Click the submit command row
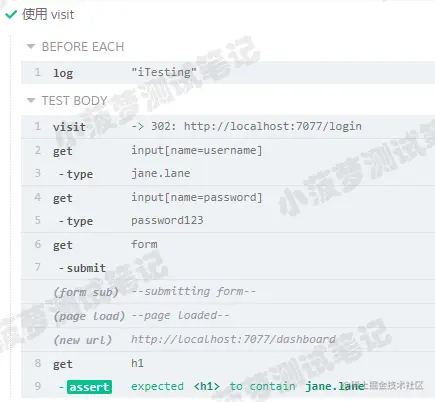 tap(228, 268)
